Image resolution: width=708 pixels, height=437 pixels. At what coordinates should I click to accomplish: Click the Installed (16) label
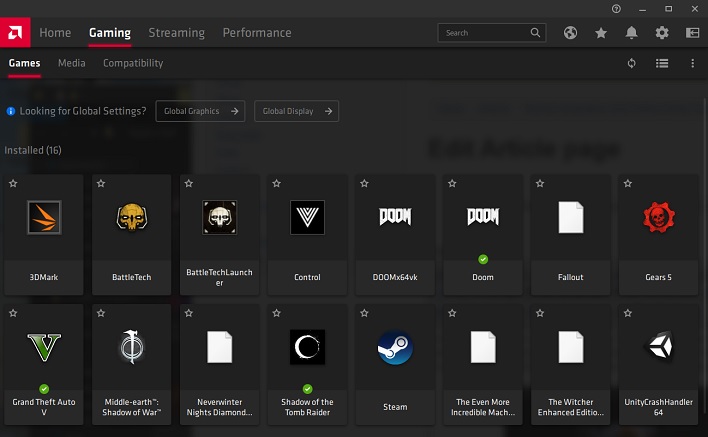(33, 150)
